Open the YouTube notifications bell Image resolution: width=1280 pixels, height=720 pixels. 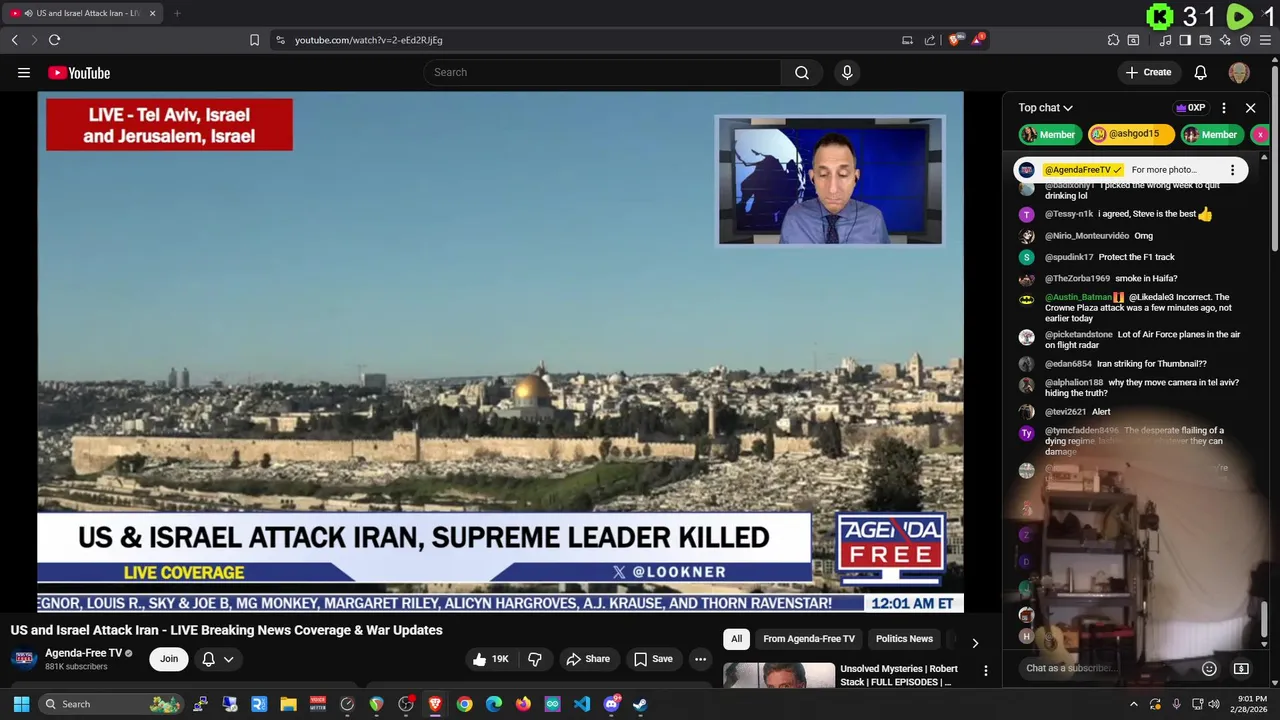tap(1200, 72)
